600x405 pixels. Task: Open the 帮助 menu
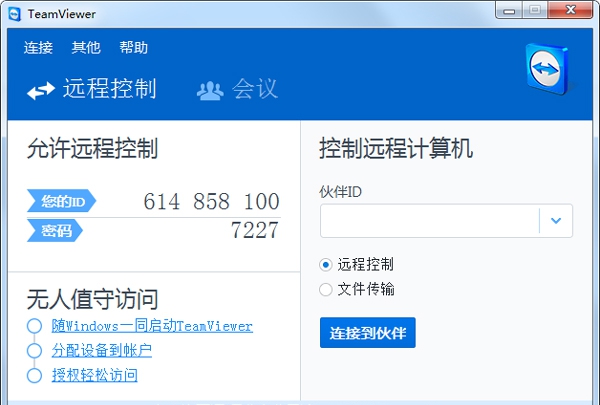pos(134,48)
